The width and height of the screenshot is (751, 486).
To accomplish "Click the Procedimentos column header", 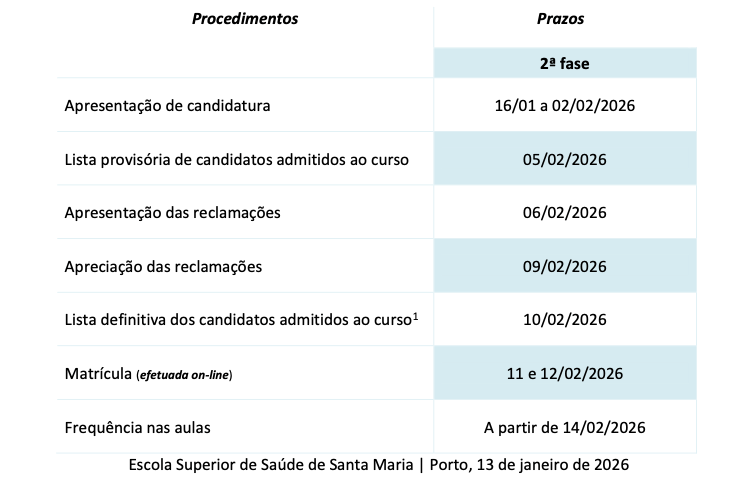I will point(245,19).
